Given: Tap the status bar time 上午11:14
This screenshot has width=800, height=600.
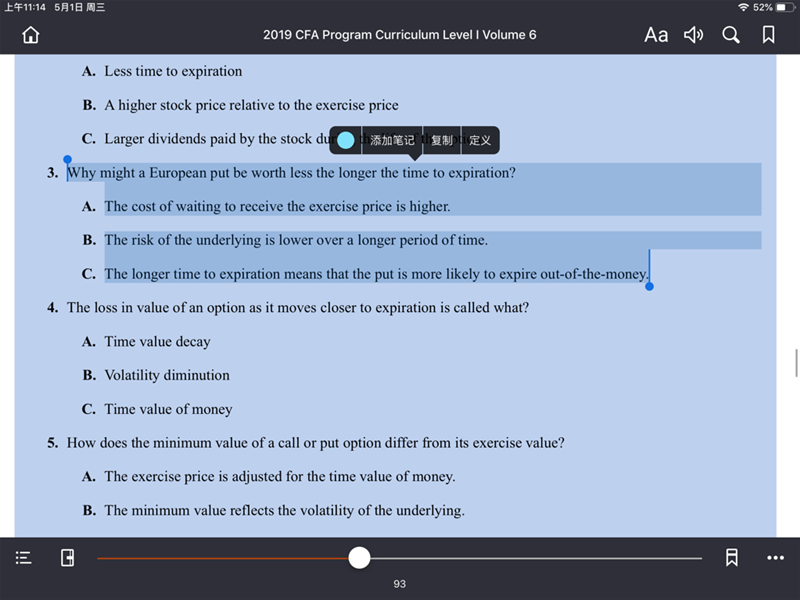Looking at the screenshot, I should 25,7.
